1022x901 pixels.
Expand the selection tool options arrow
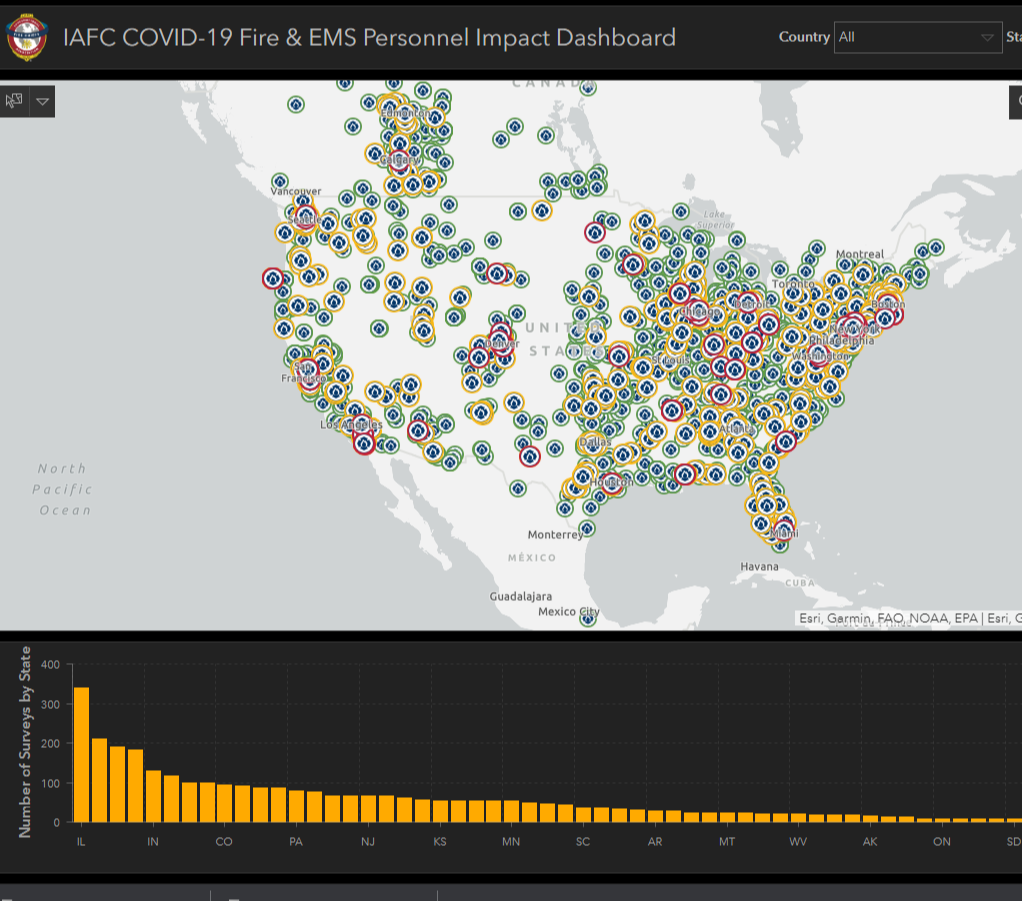(43, 101)
